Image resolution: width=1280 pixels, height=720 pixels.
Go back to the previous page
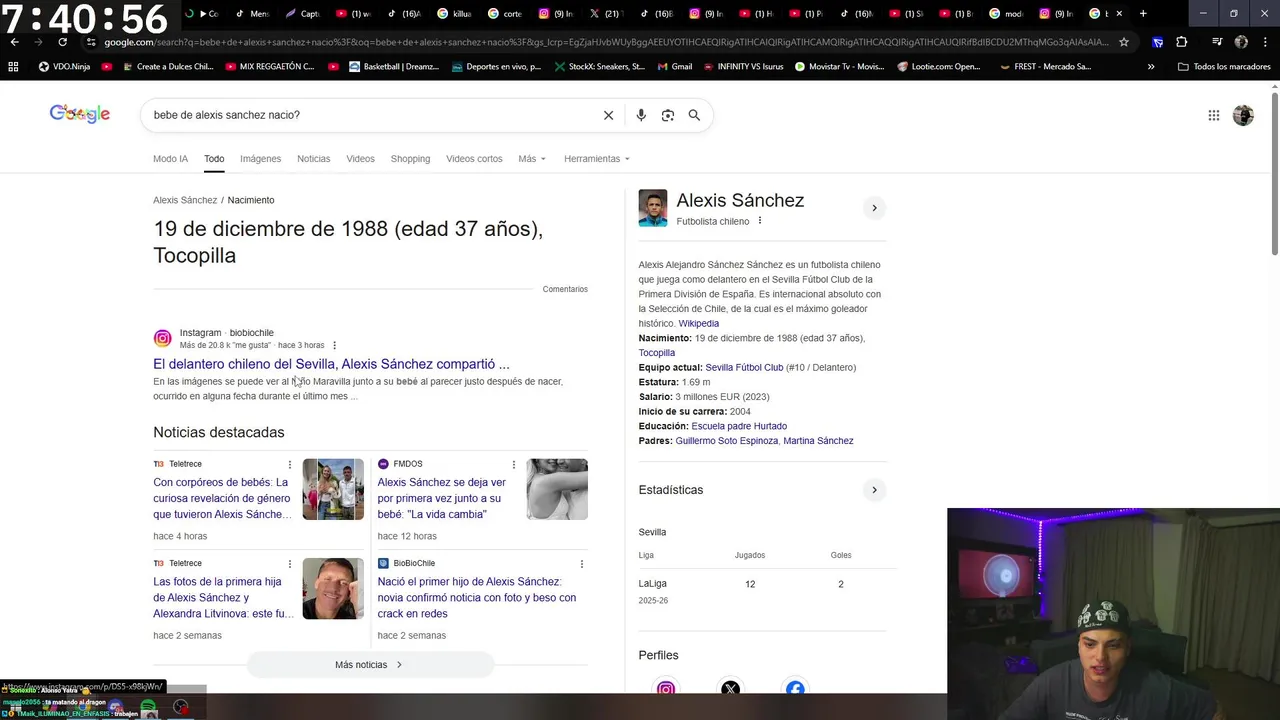(x=14, y=42)
